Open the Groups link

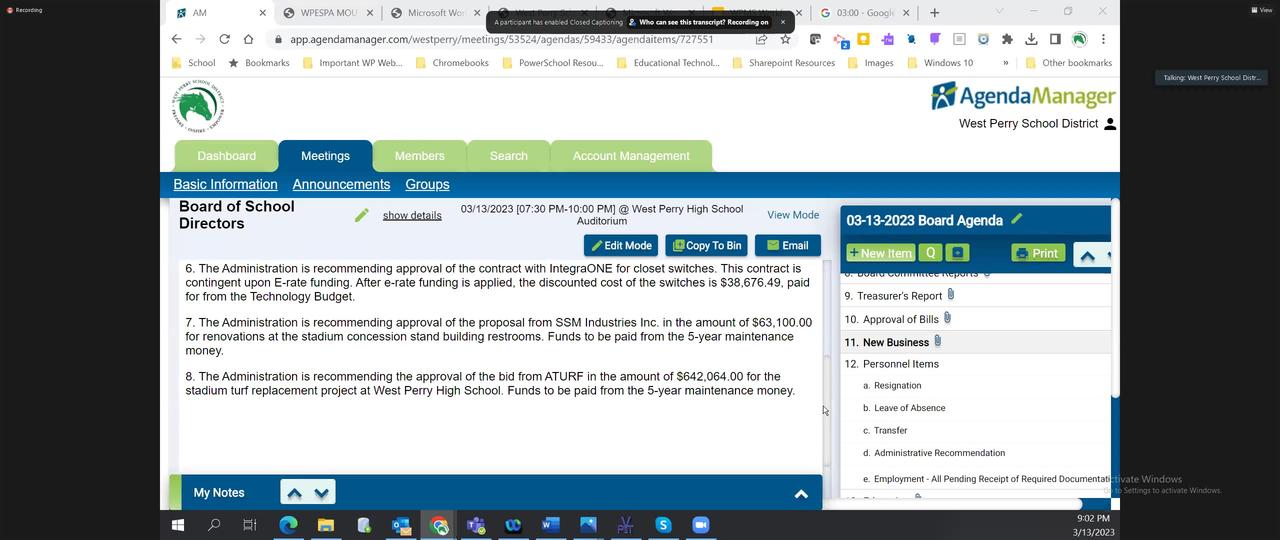click(x=427, y=184)
